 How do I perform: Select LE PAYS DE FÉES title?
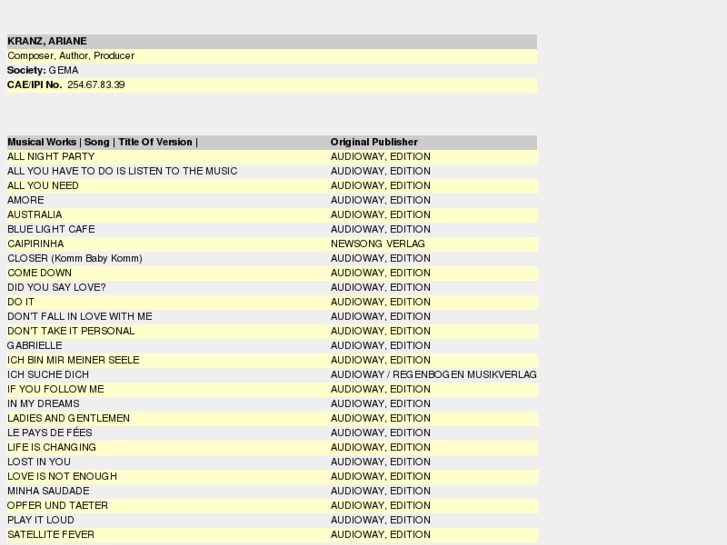[x=50, y=433]
